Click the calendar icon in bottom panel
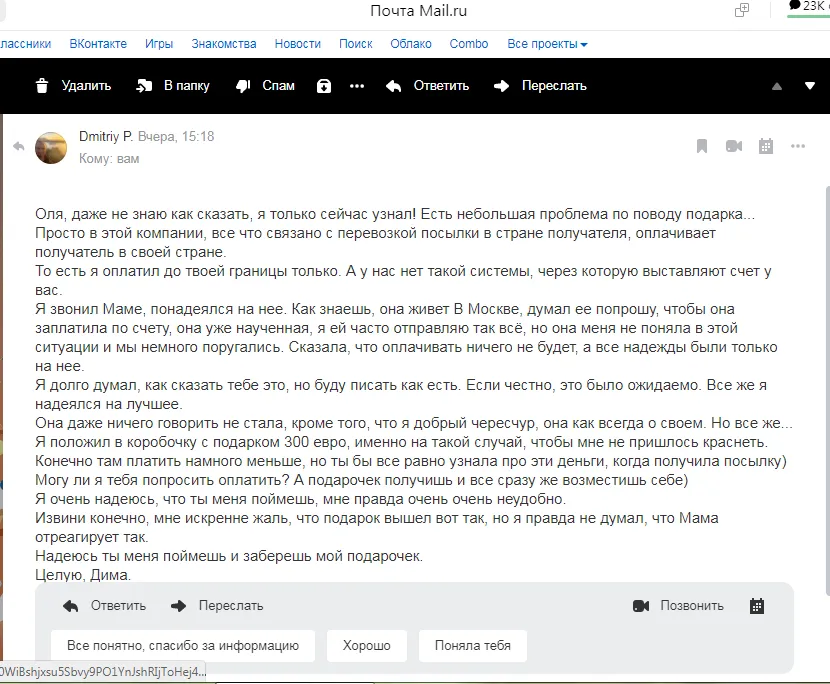Viewport: 830px width, 684px height. 757,606
